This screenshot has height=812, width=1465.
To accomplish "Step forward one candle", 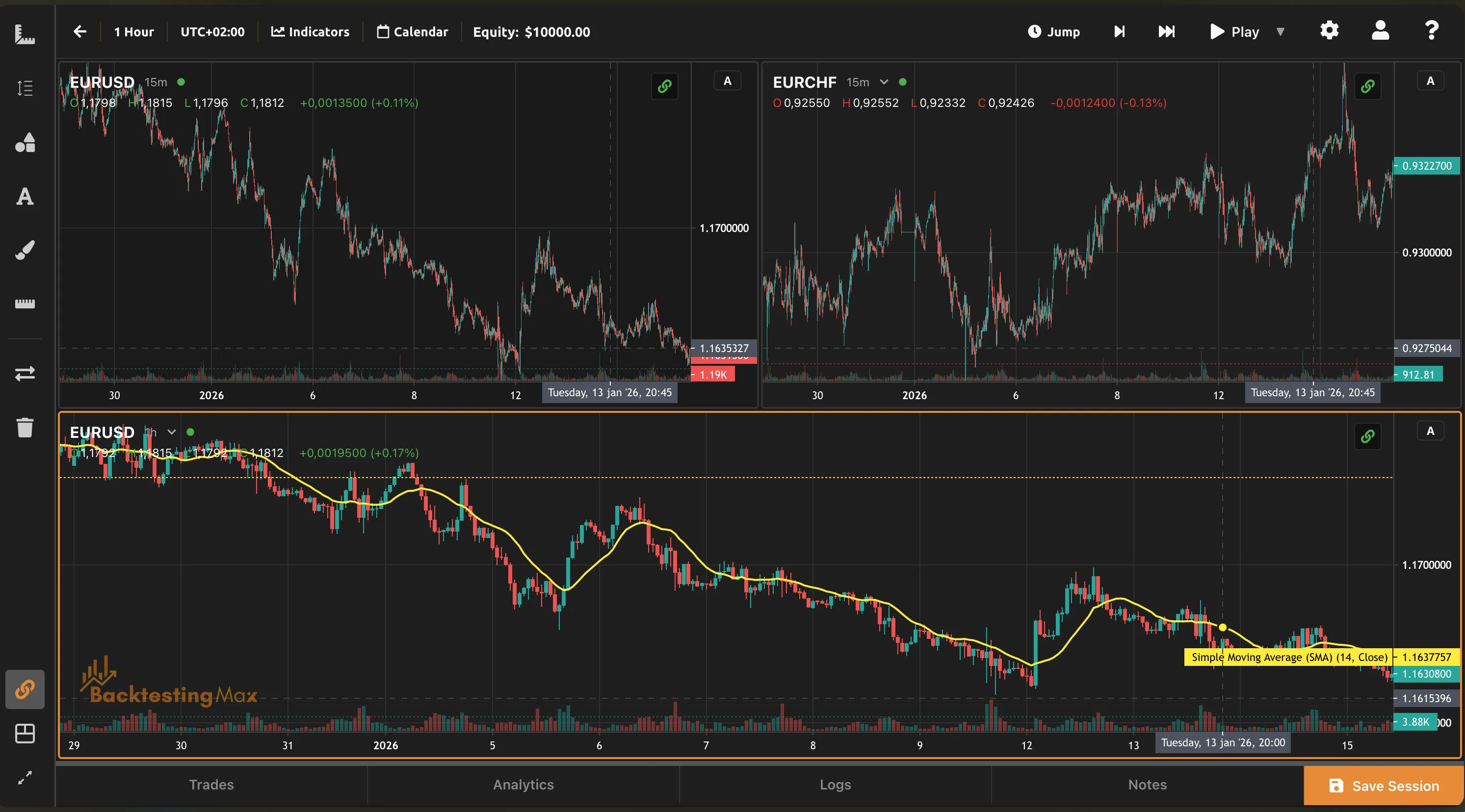I will pos(1119,31).
